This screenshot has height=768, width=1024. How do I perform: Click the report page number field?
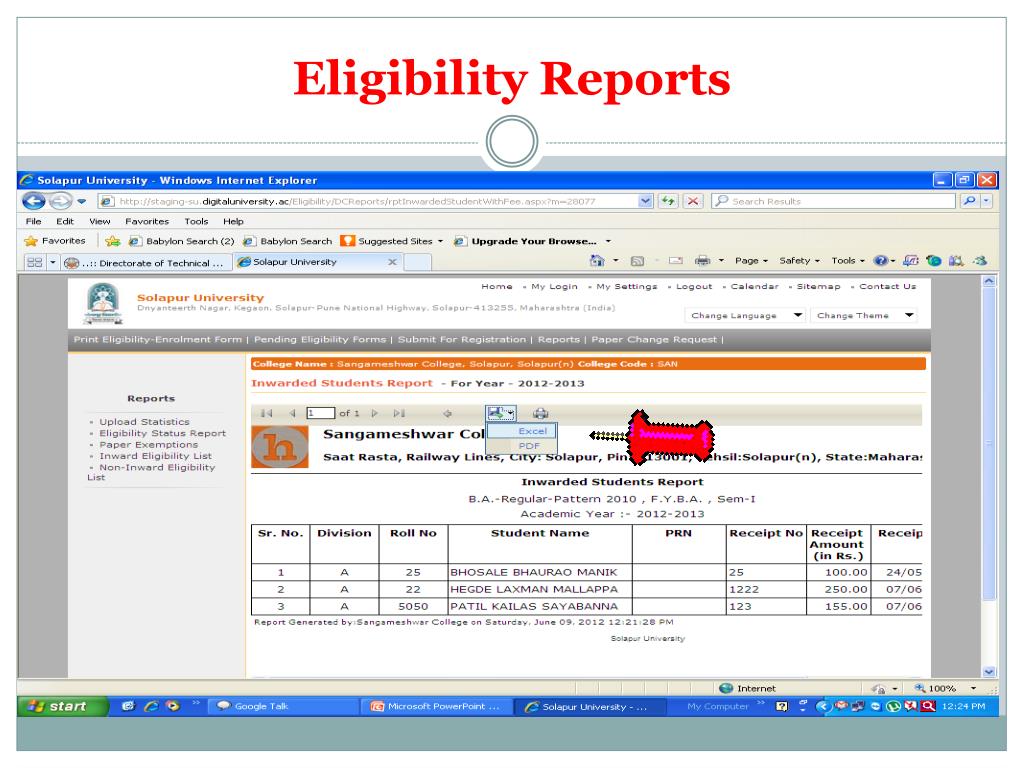tap(320, 413)
